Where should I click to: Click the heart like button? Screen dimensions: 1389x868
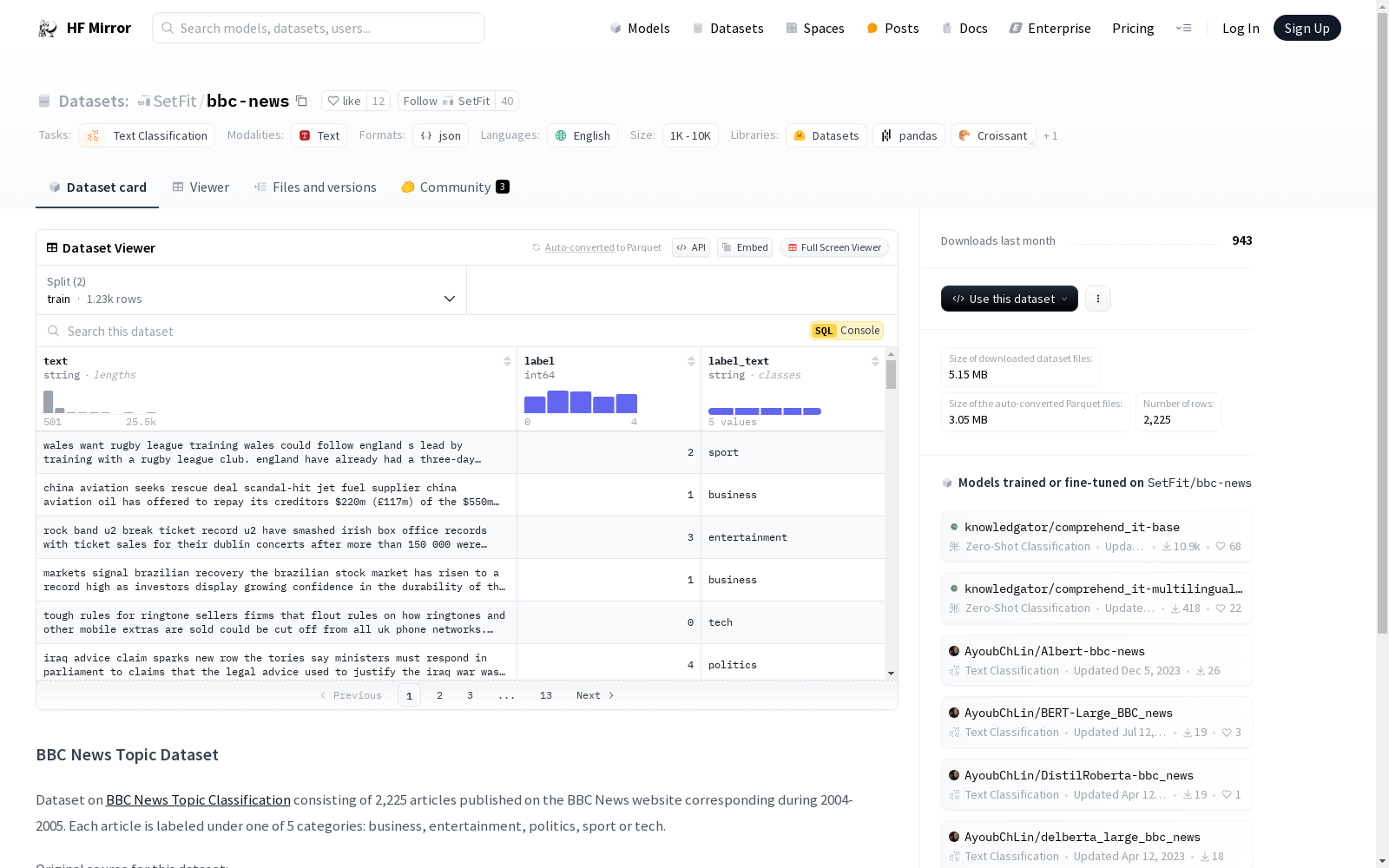[x=344, y=101]
